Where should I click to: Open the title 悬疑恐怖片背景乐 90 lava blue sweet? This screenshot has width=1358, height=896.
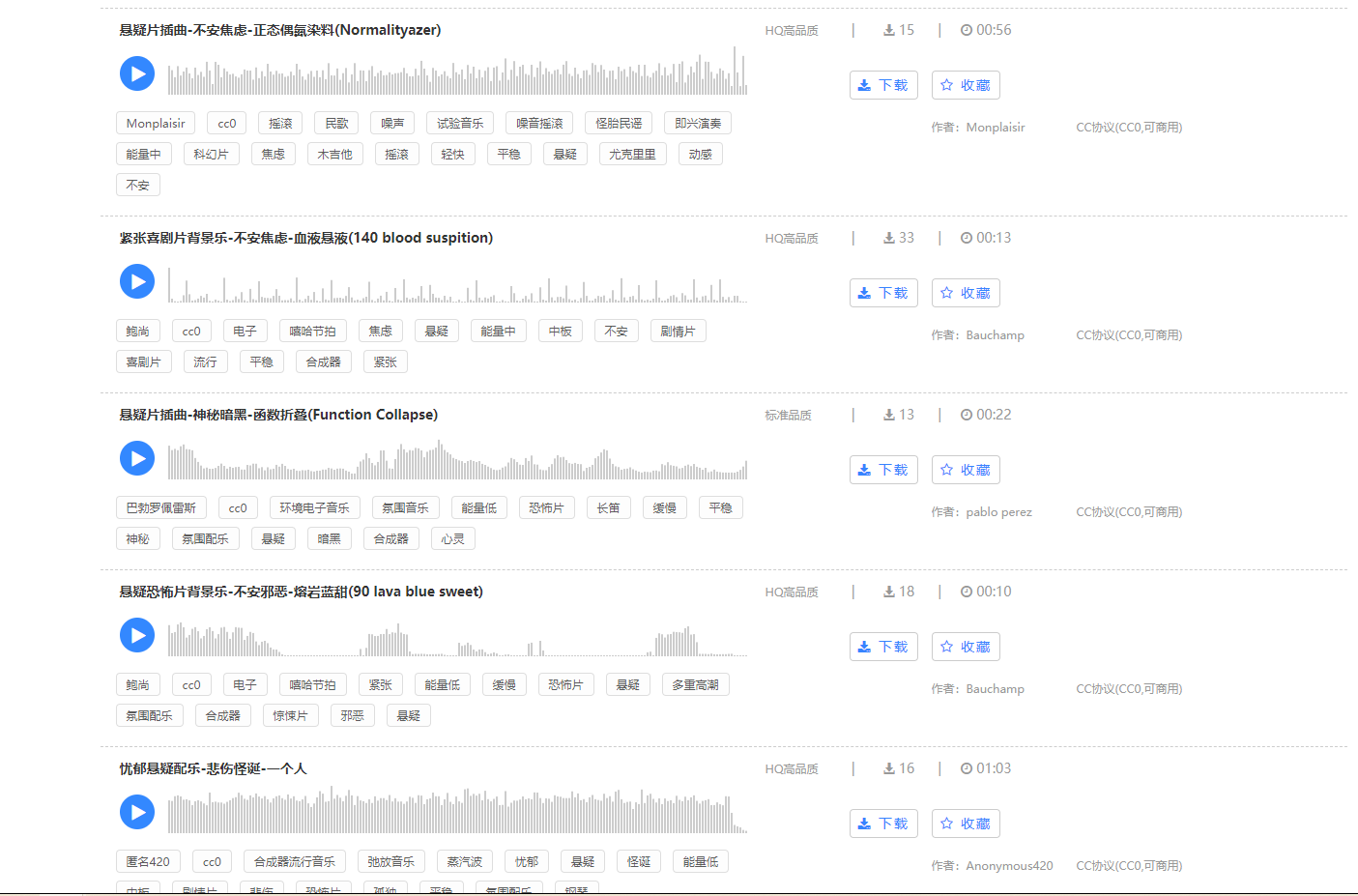tap(301, 592)
